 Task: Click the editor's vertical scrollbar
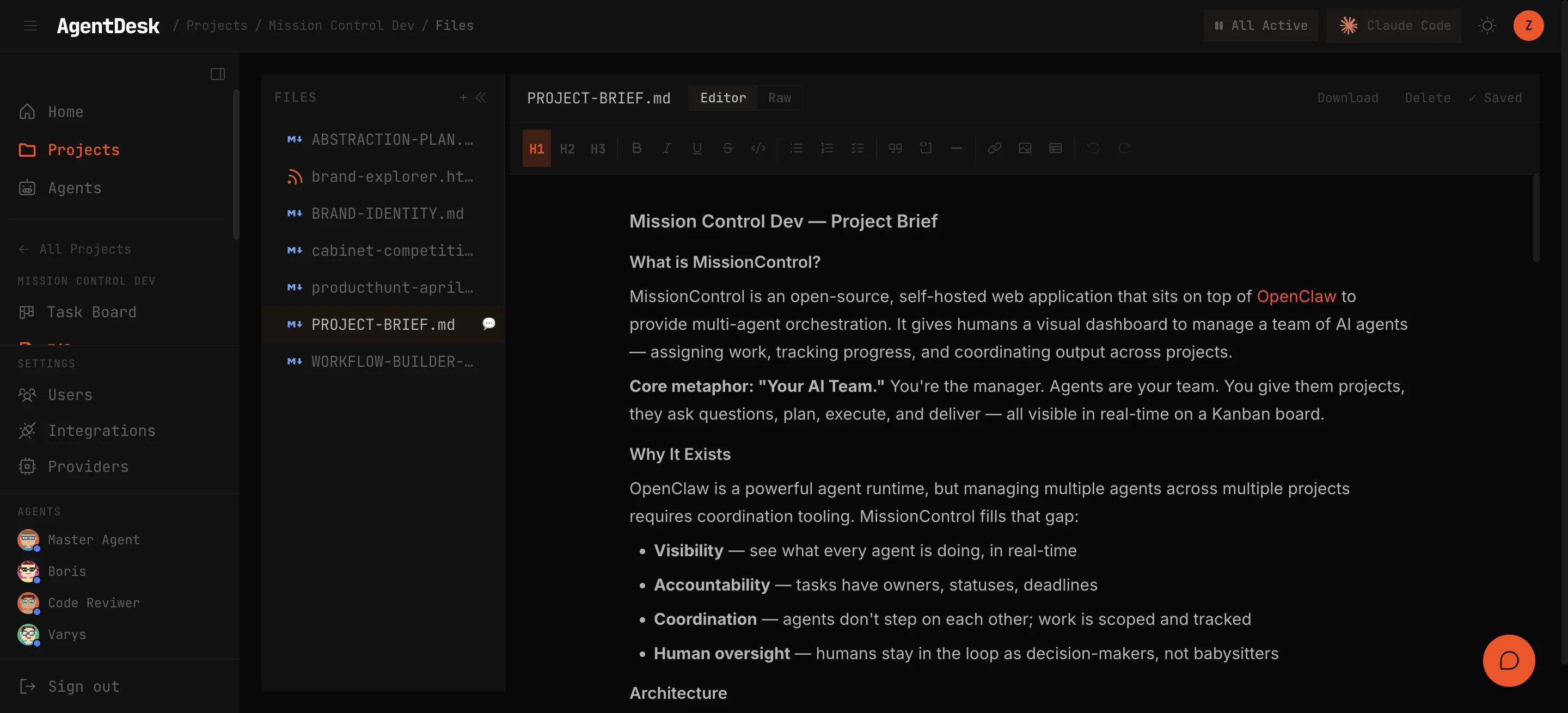point(1535,219)
